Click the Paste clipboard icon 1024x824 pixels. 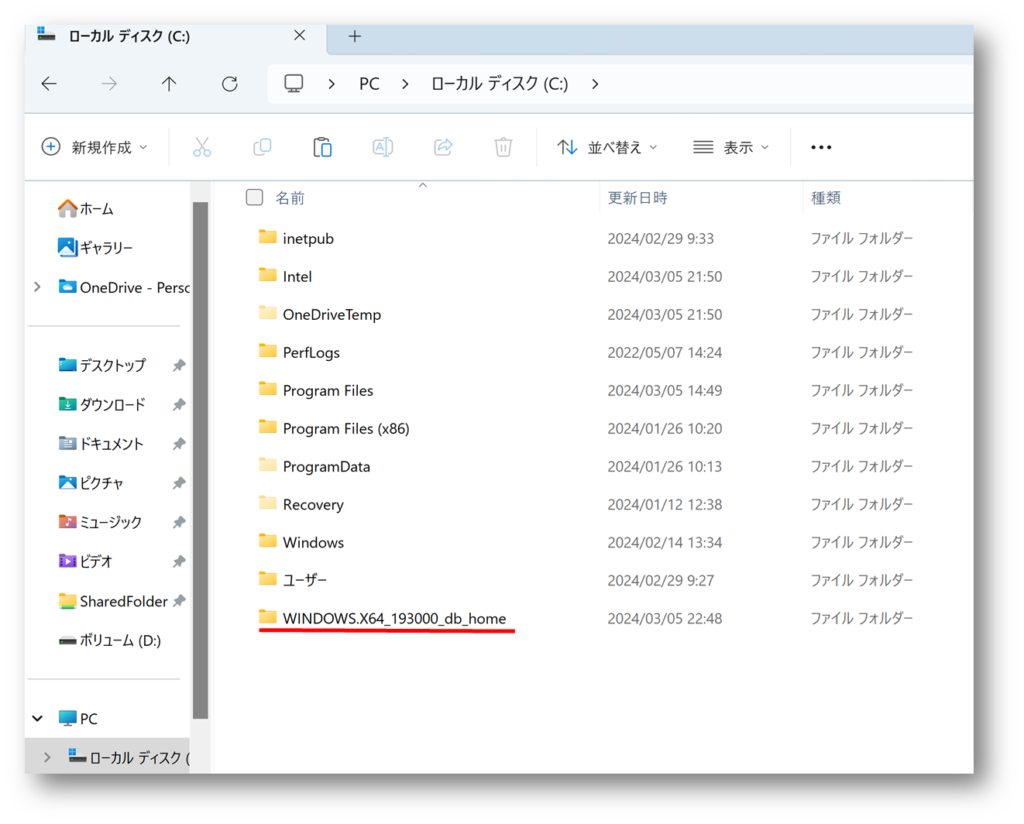pyautogui.click(x=322, y=147)
